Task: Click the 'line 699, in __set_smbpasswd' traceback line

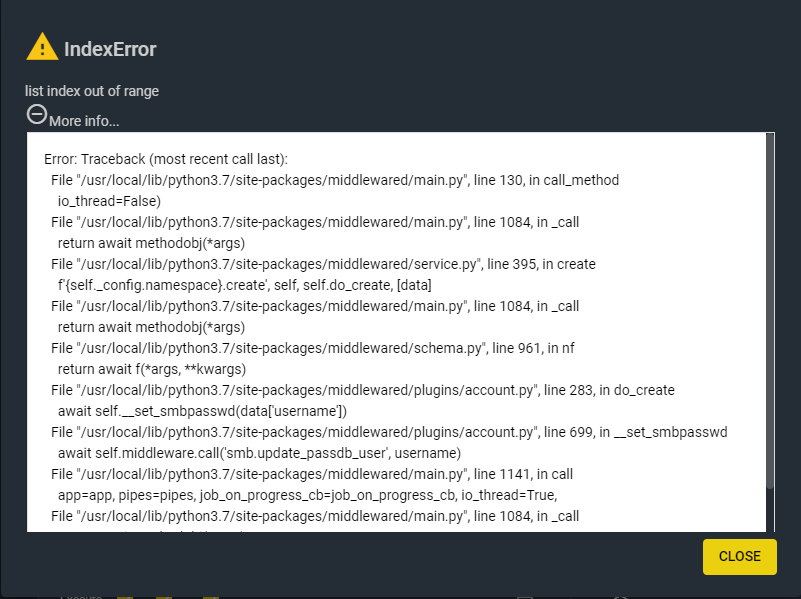Action: [x=389, y=432]
